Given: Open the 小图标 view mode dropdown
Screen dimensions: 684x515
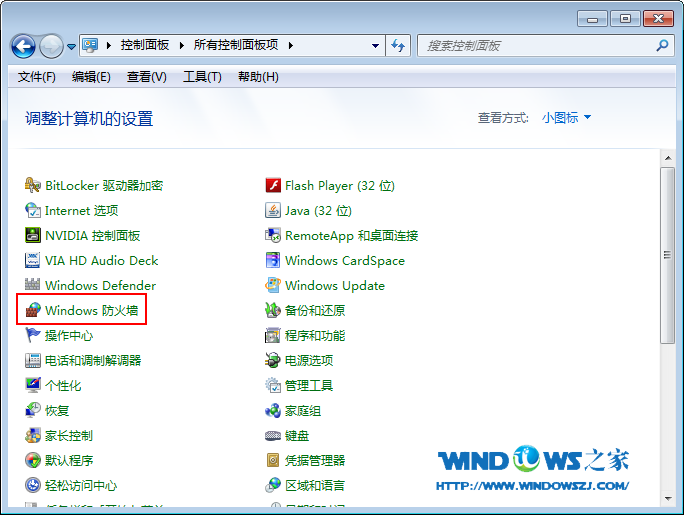Looking at the screenshot, I should tap(566, 117).
